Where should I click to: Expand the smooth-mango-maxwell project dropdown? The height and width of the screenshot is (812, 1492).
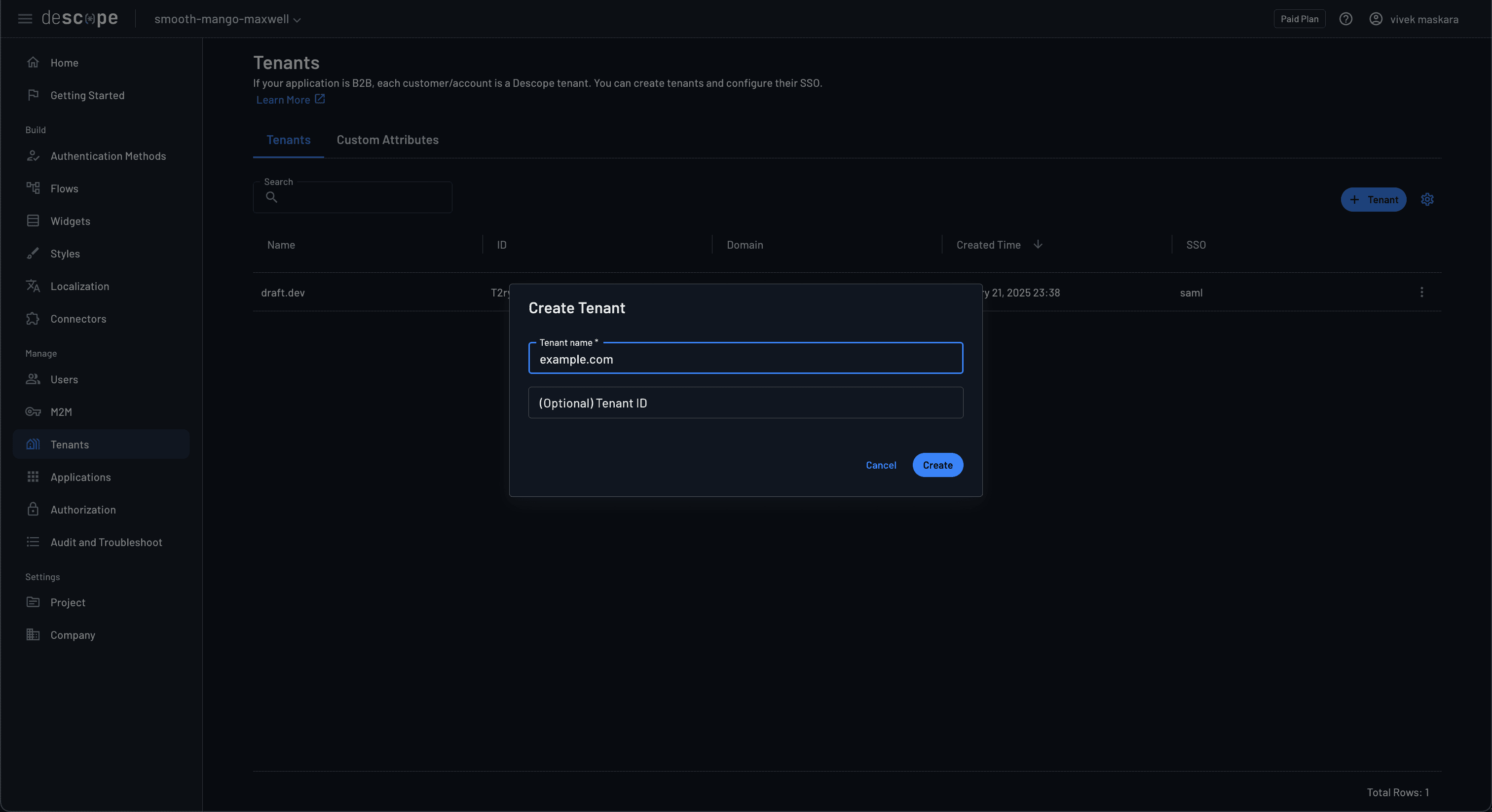[227, 19]
